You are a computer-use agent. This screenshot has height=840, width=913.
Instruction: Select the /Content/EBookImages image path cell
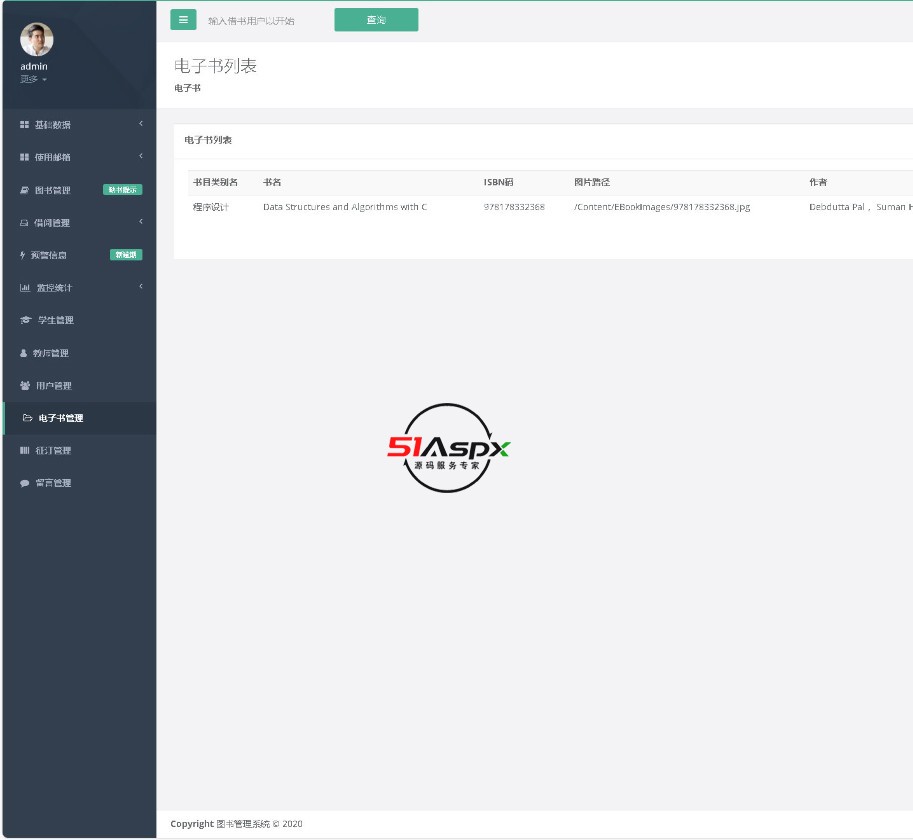(x=662, y=207)
